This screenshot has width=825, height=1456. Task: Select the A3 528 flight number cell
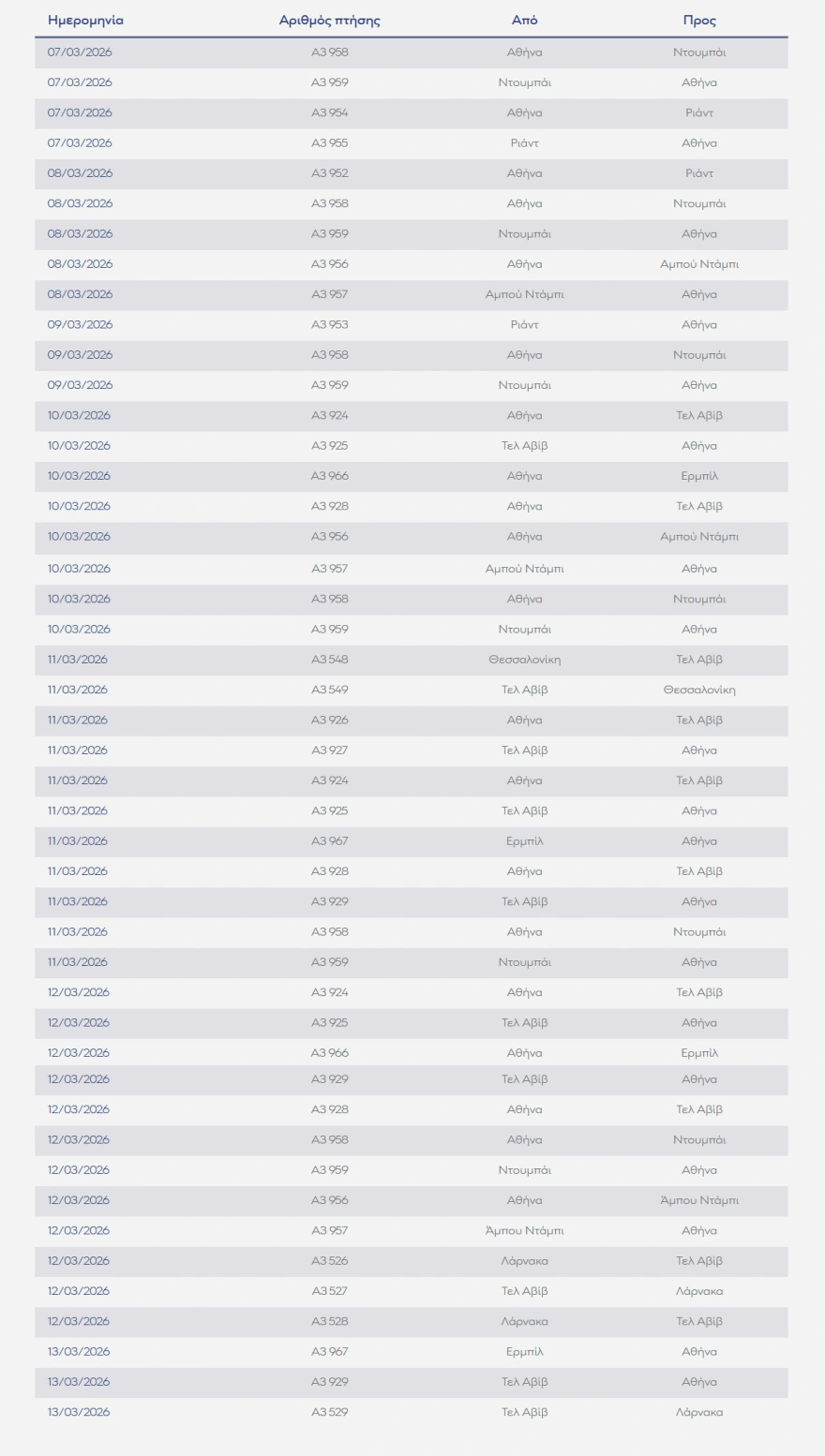tap(330, 1321)
